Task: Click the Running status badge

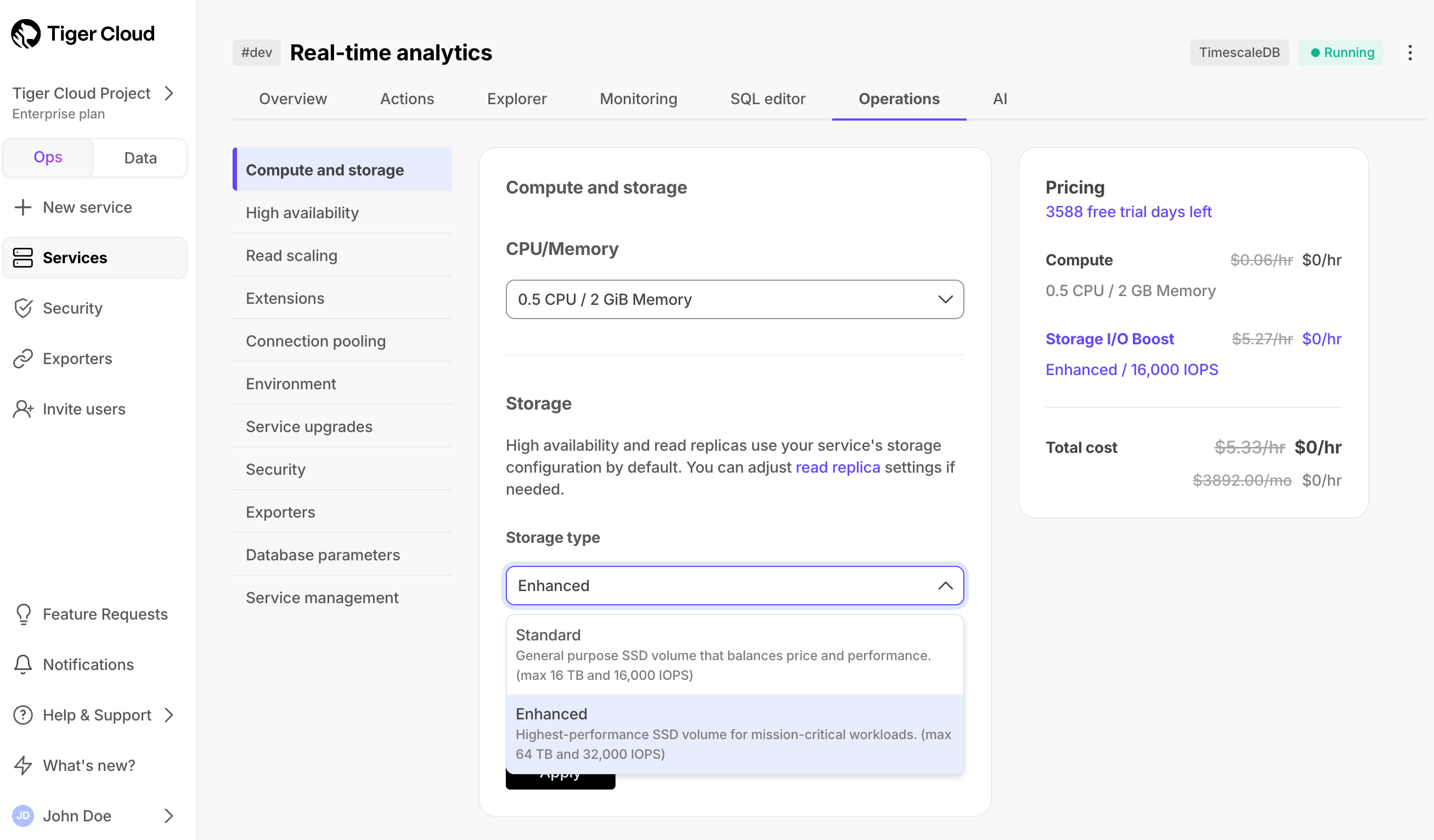Action: [1341, 52]
